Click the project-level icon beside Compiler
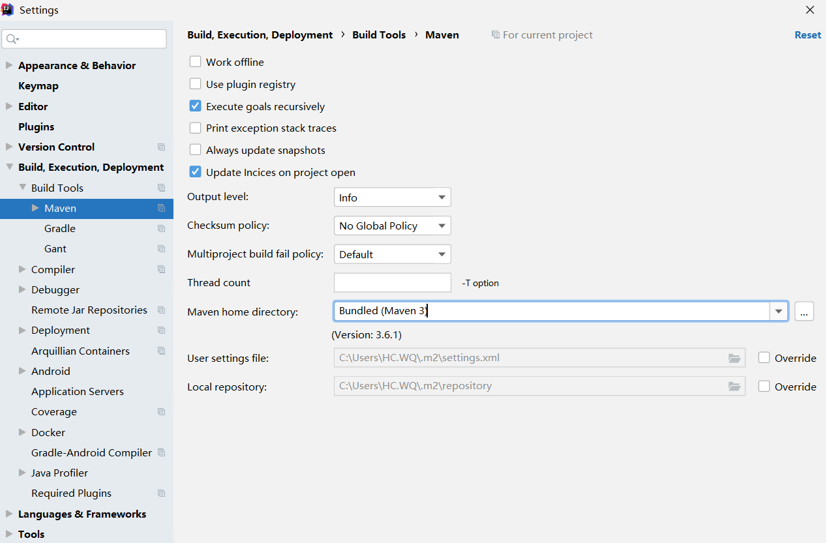The image size is (826, 543). (161, 270)
